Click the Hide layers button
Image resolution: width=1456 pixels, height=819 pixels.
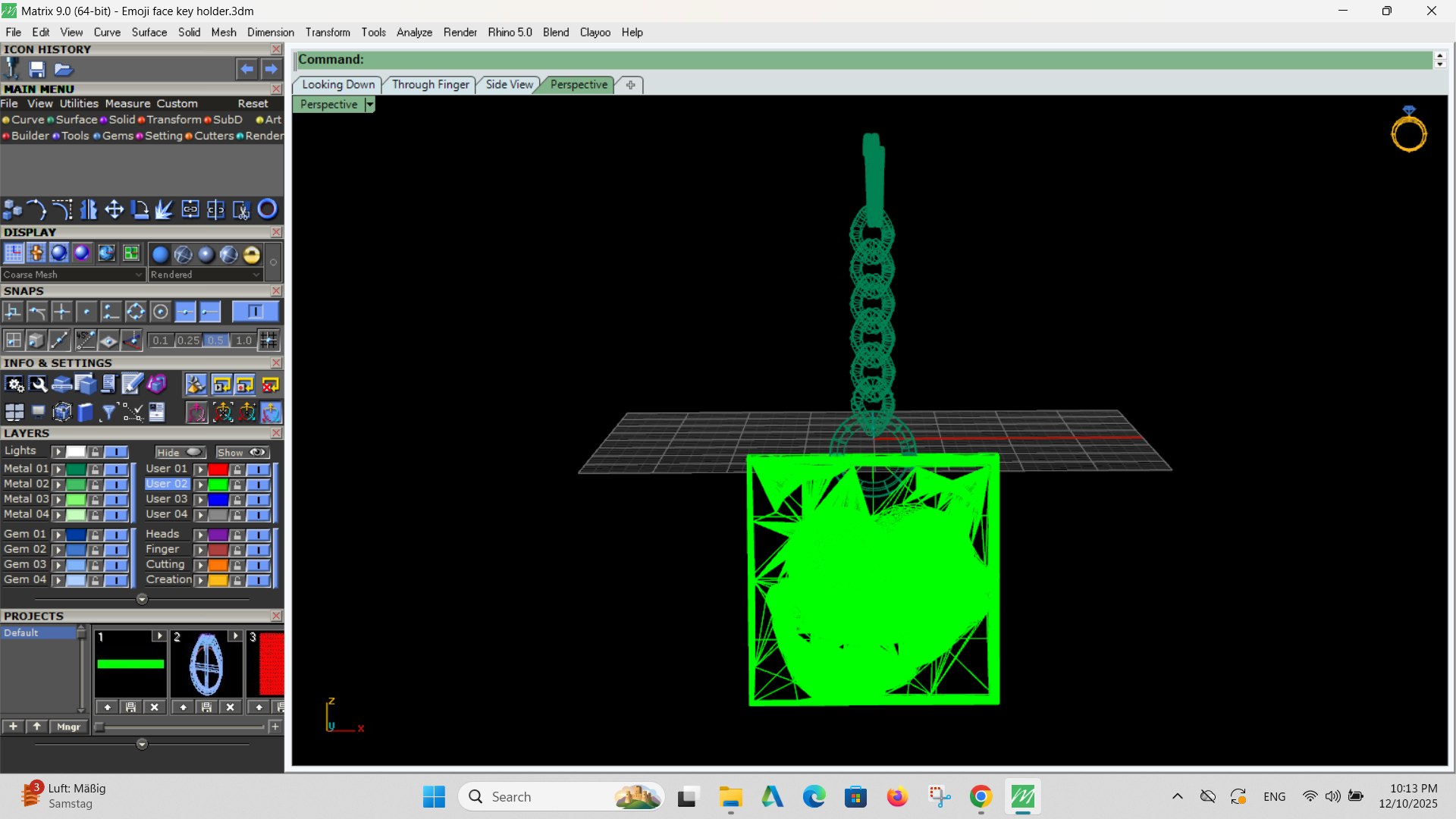point(180,452)
